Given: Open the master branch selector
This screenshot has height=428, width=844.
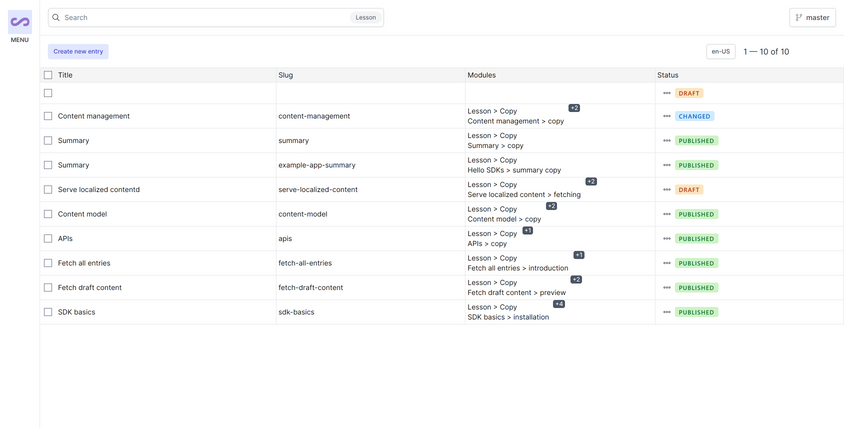Looking at the screenshot, I should (x=812, y=18).
